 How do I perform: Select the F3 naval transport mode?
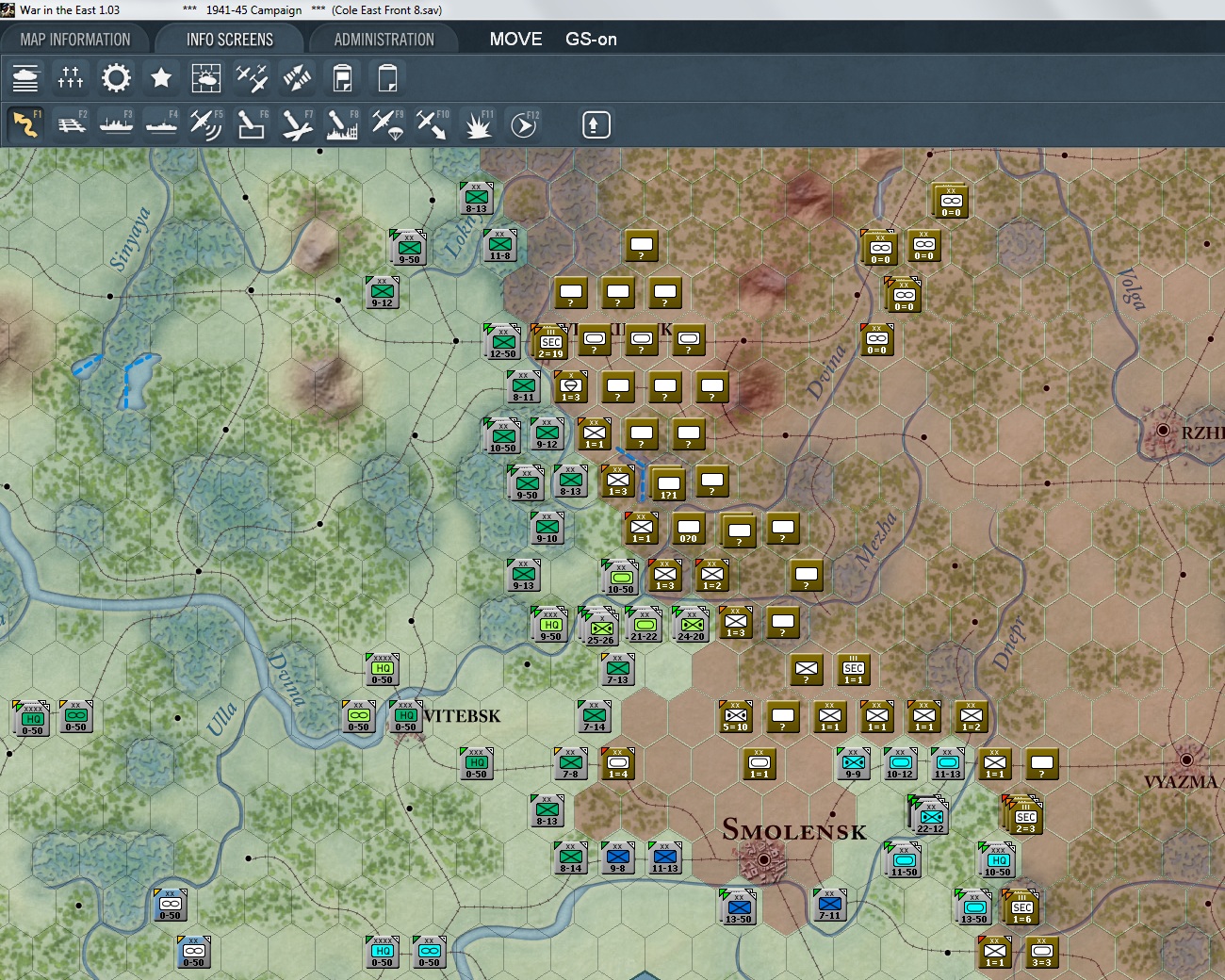[116, 124]
